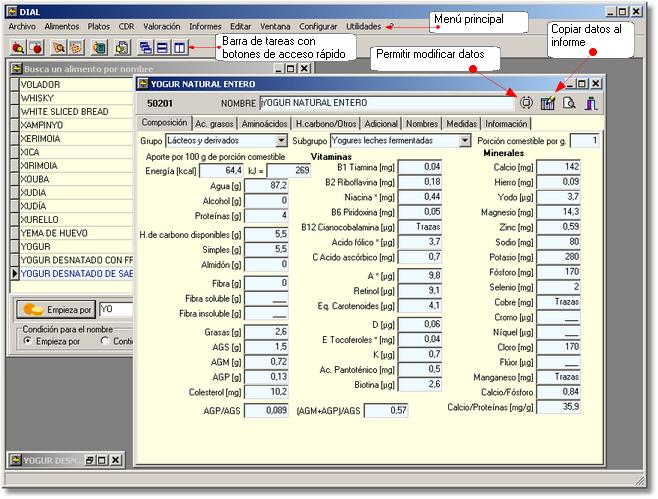Click the minimized YOGUR DESN window icon
This screenshot has width=658, height=499.
pyautogui.click(x=16, y=460)
